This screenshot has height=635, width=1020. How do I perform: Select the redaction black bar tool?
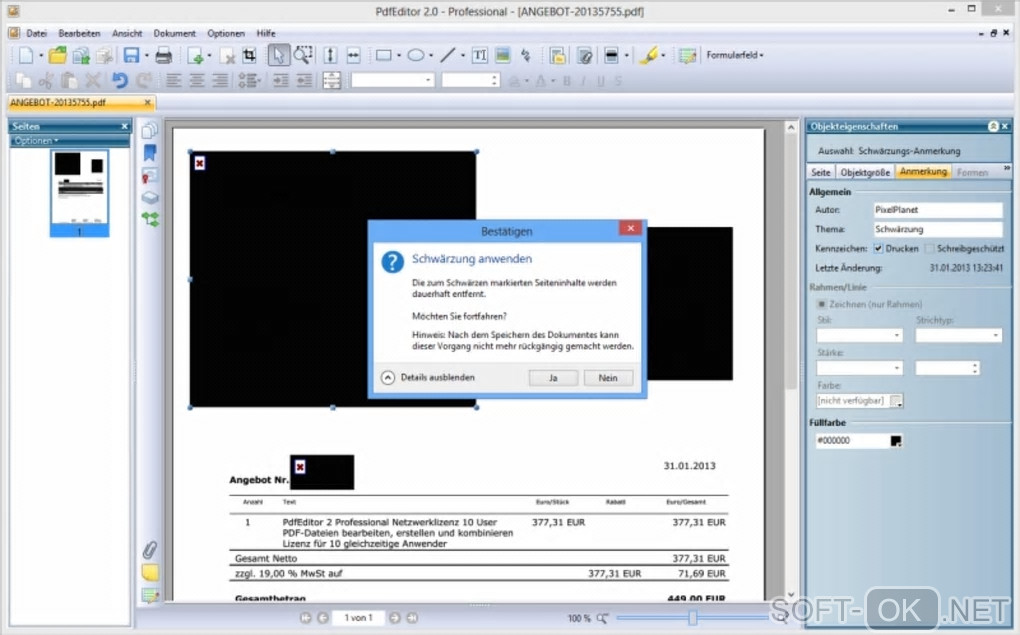click(x=611, y=55)
